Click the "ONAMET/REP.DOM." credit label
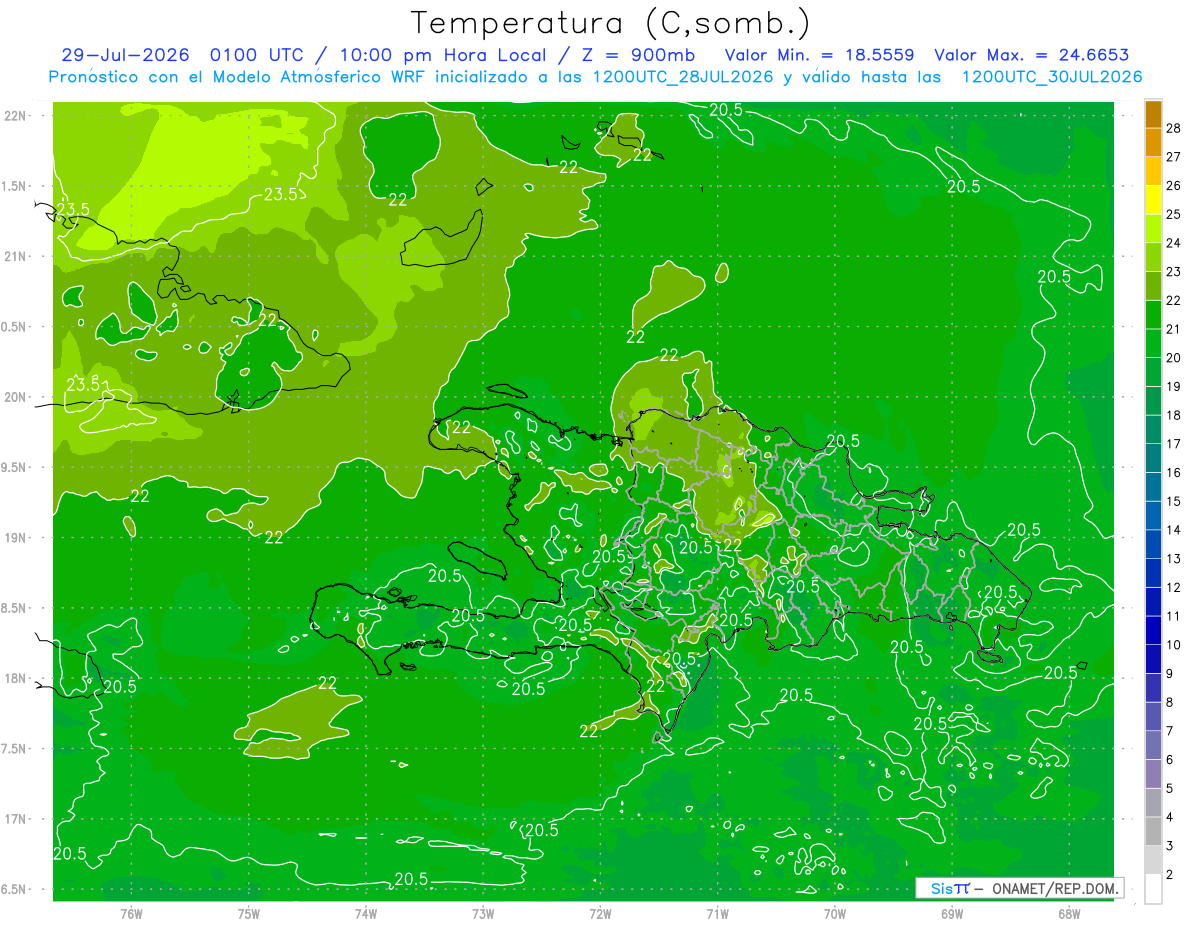The height and width of the screenshot is (927, 1200). 1056,888
